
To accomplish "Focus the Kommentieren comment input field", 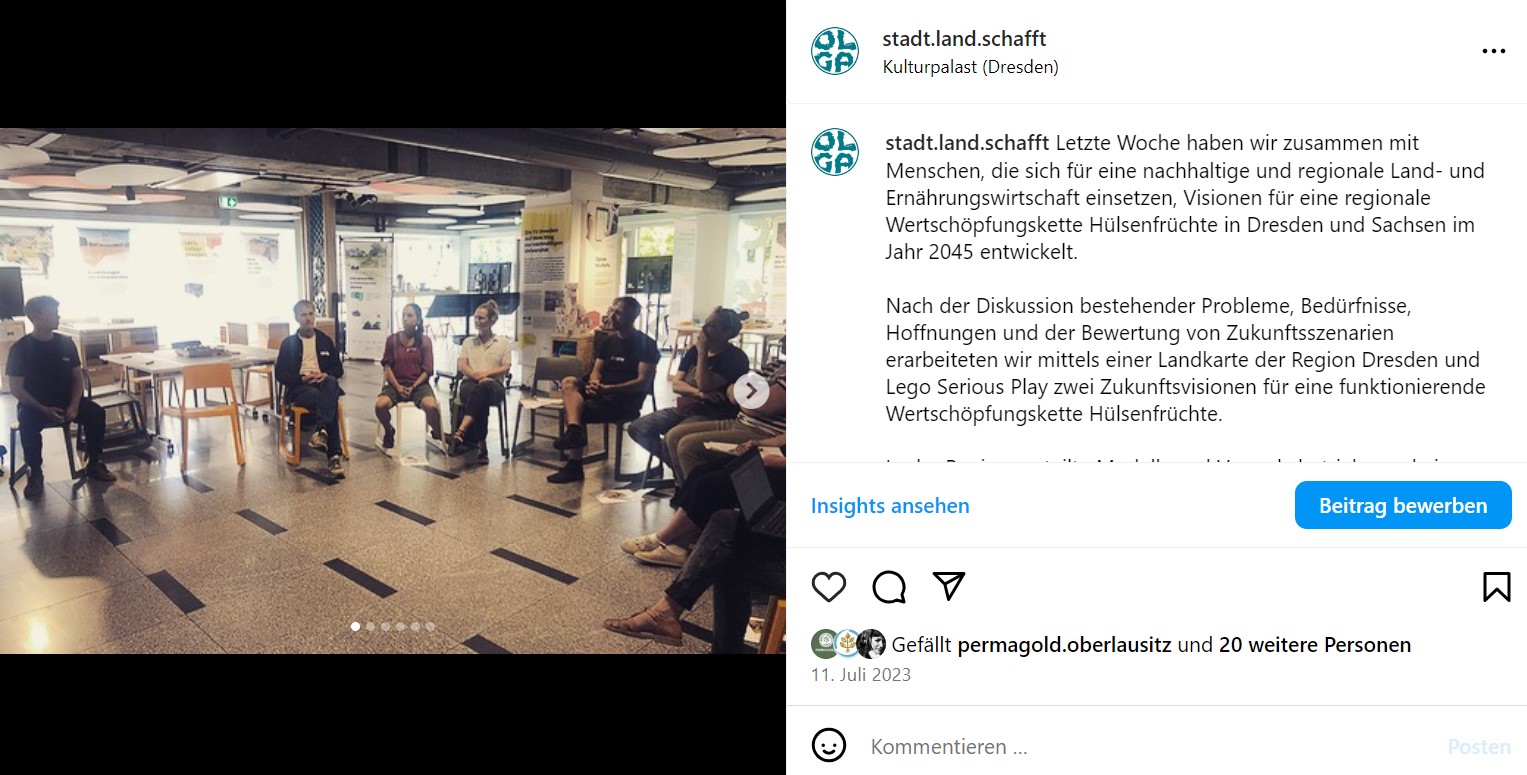I will tap(1150, 746).
